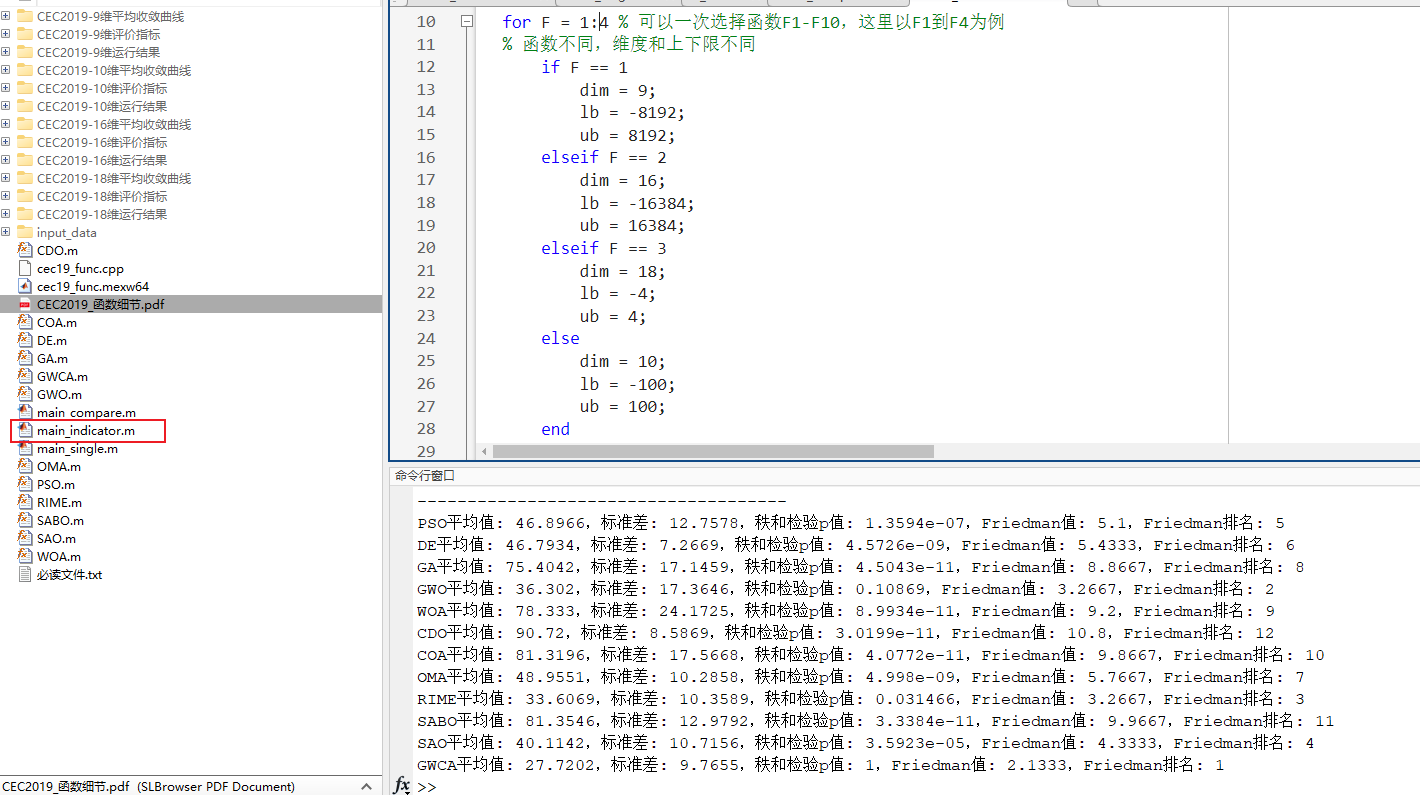Select the WOA.m script file icon
Viewport: 1420px width, 795px height.
point(25,556)
